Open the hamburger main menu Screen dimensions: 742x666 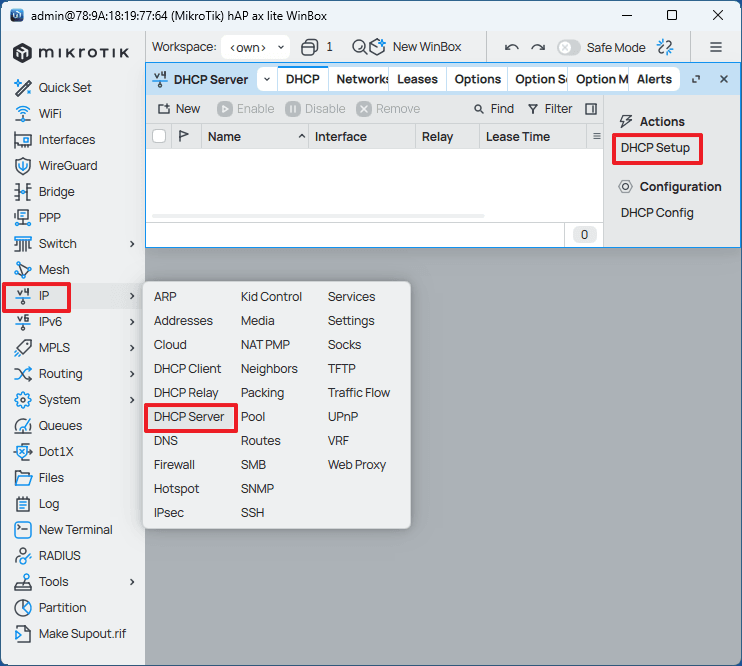coord(716,47)
